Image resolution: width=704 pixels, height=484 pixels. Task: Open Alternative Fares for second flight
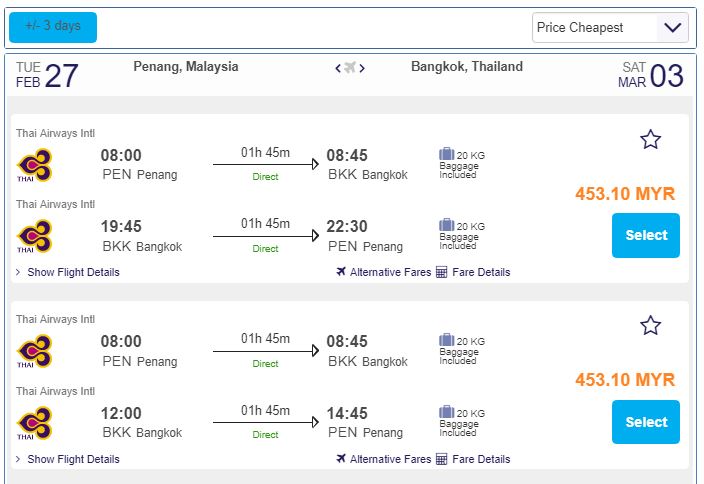[x=383, y=459]
